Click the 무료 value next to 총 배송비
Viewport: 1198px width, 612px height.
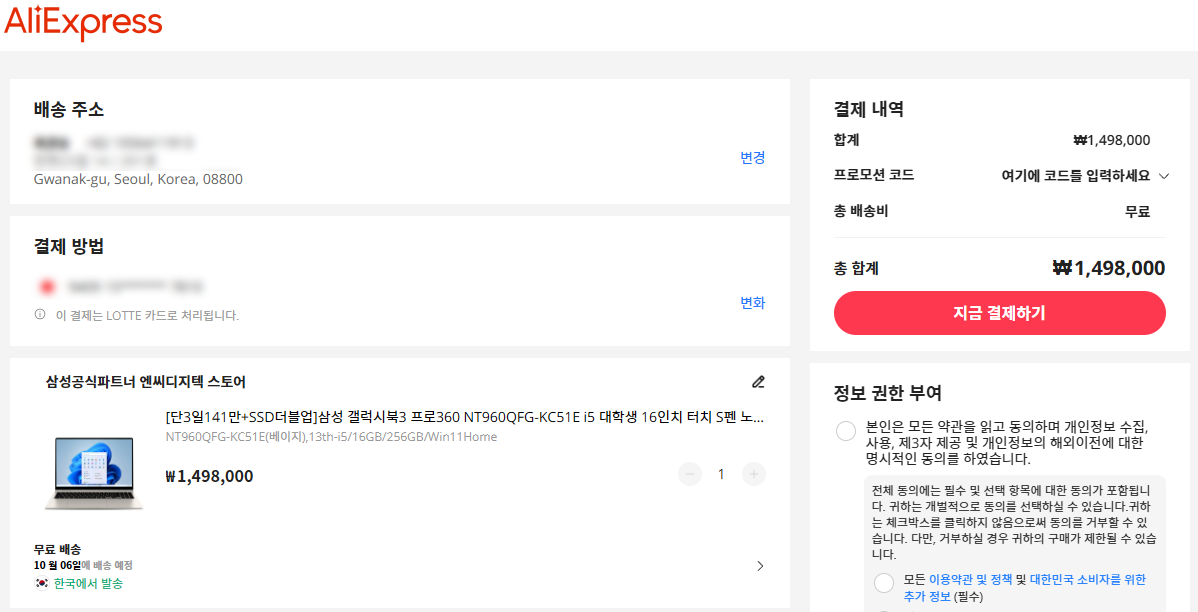pos(1137,212)
